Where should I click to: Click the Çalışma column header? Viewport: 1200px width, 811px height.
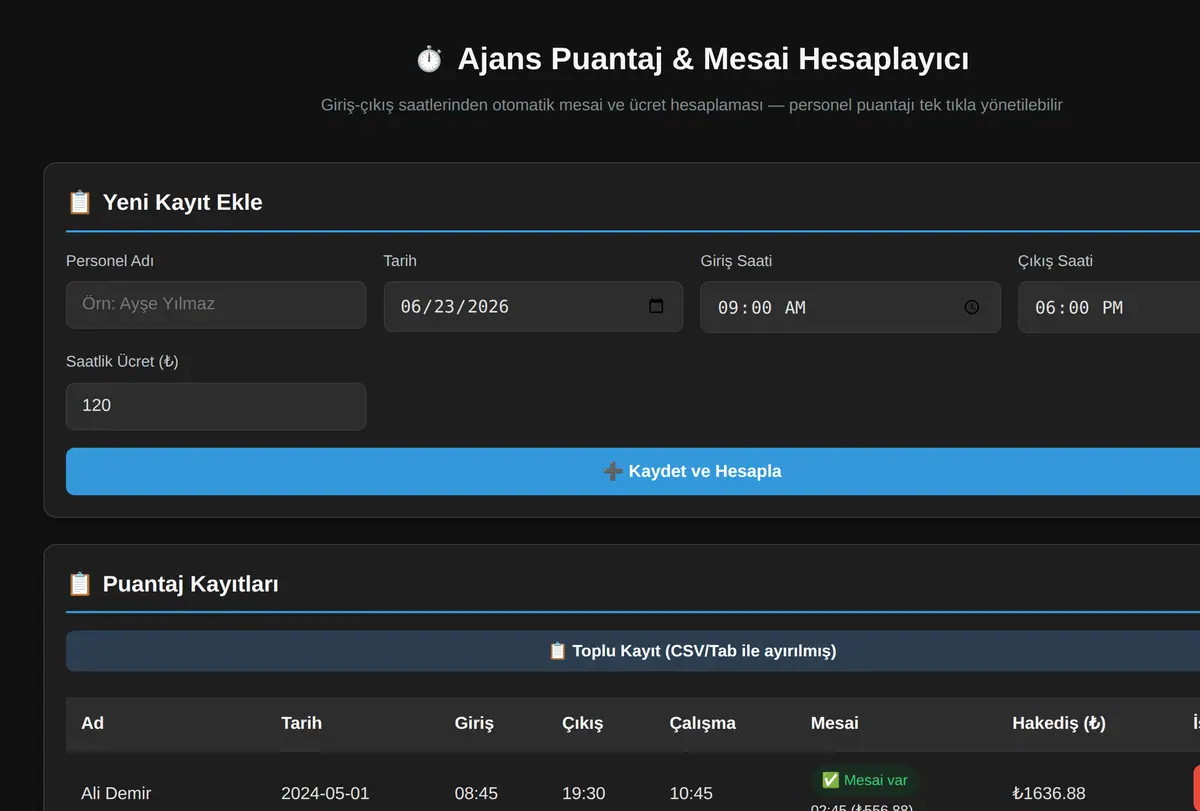pos(702,723)
